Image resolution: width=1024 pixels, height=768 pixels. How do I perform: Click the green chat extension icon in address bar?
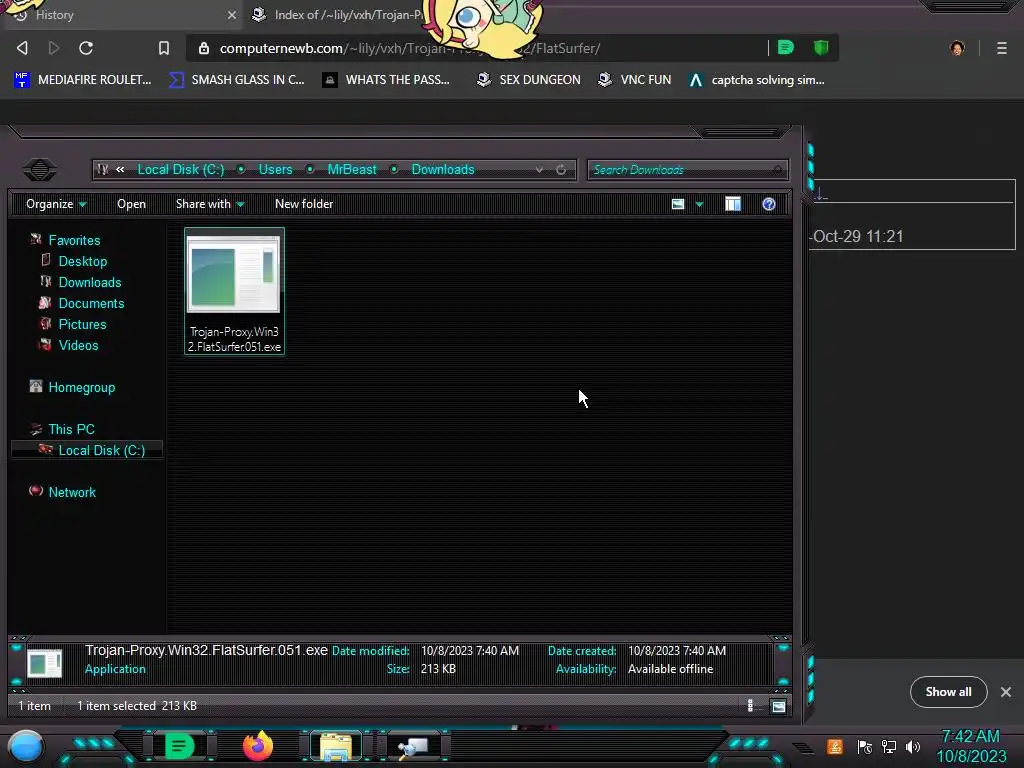coord(786,47)
